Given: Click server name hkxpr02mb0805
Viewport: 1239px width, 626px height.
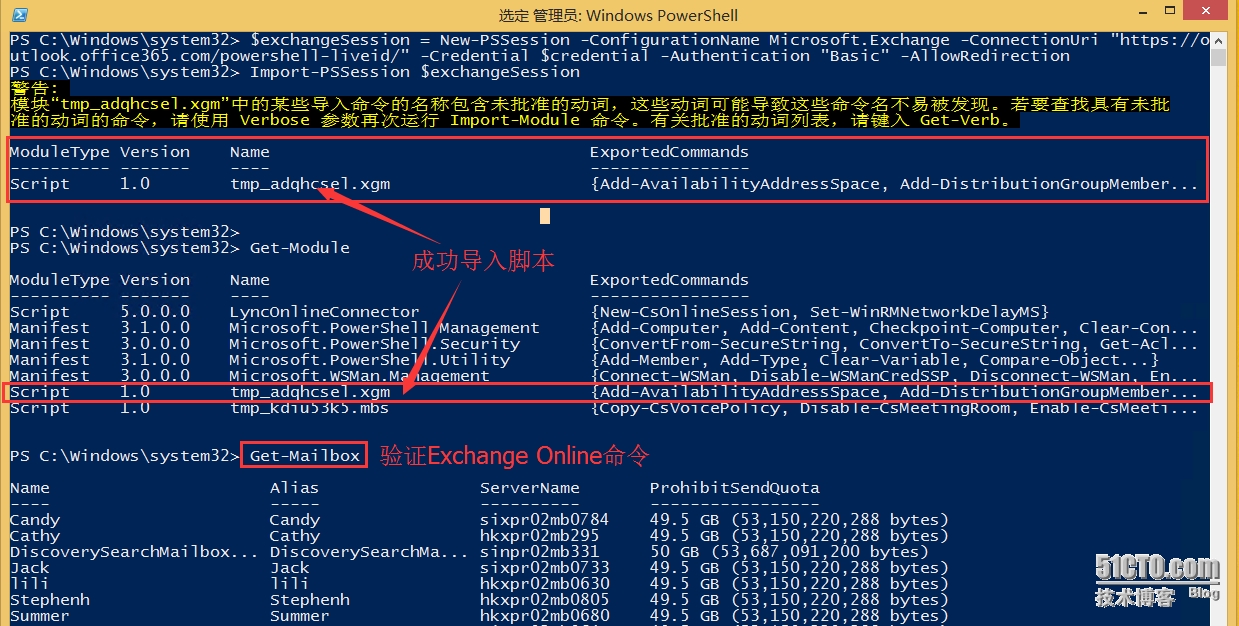Looking at the screenshot, I should (544, 600).
